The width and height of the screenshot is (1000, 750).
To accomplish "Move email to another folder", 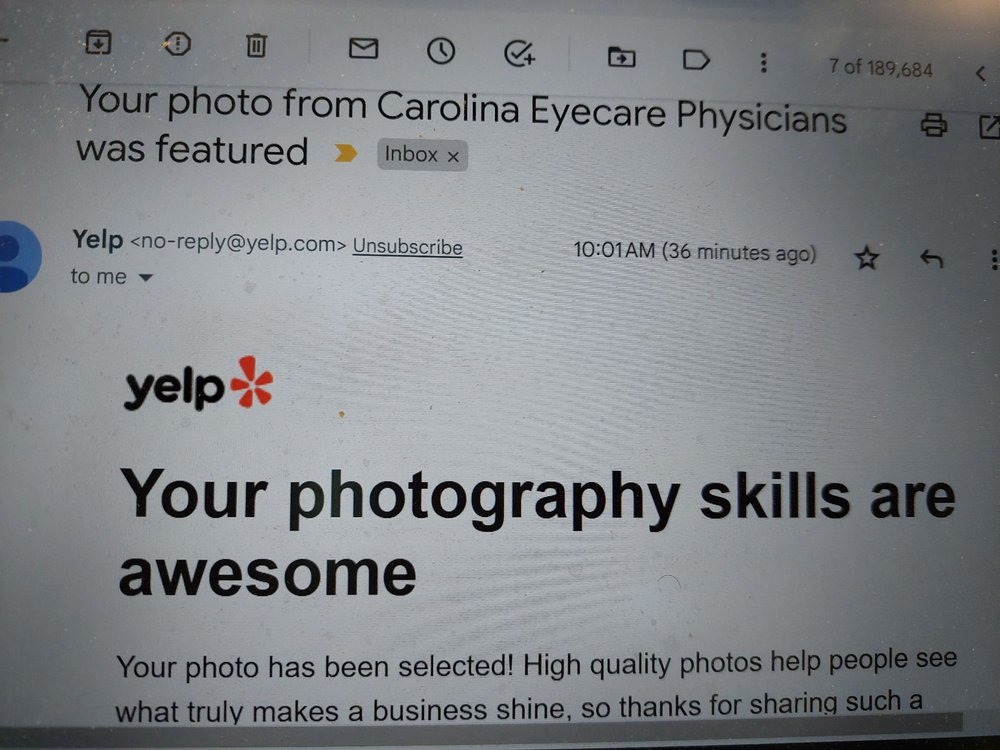I will click(621, 58).
